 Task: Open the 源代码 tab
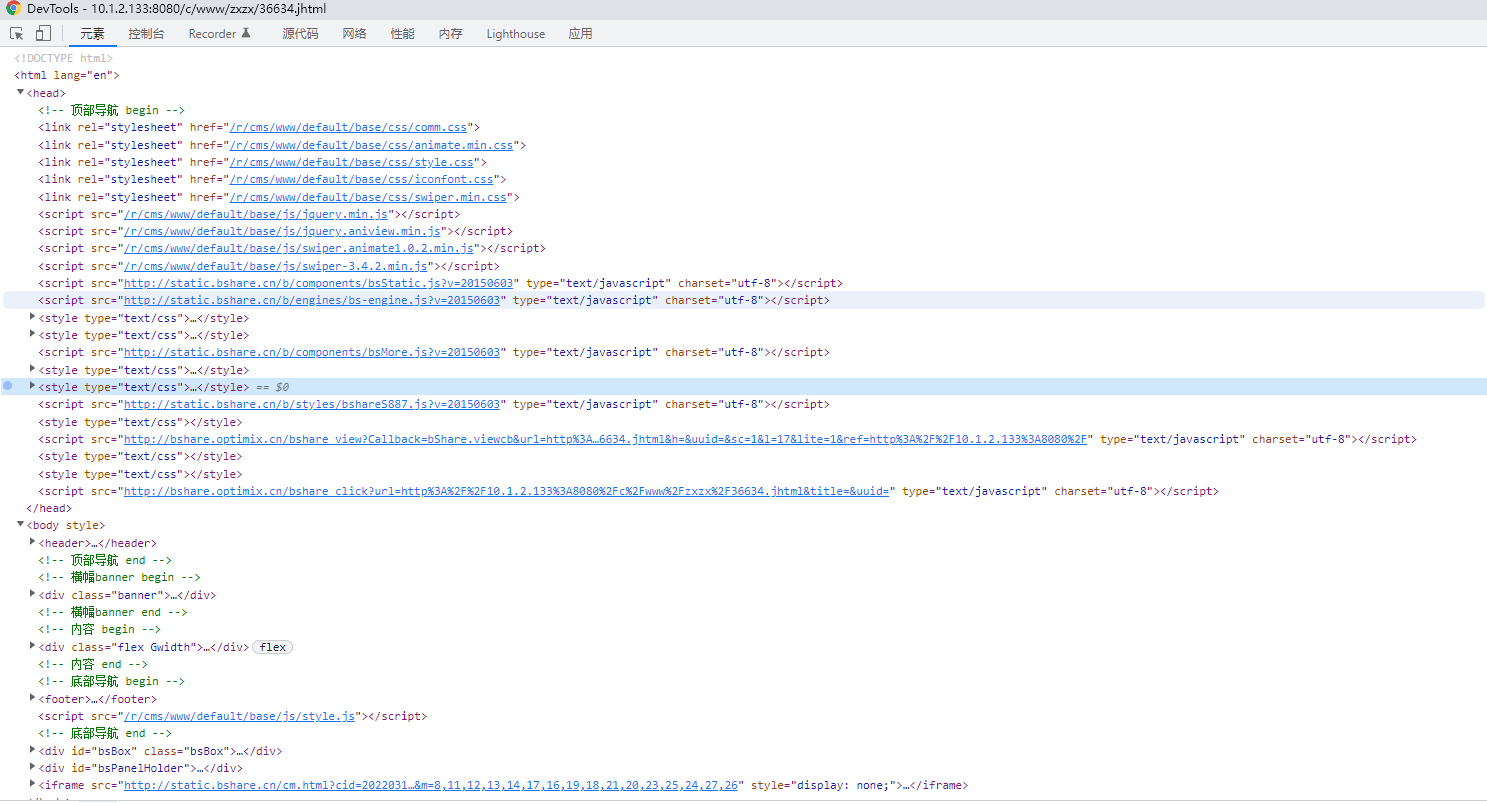coord(300,33)
